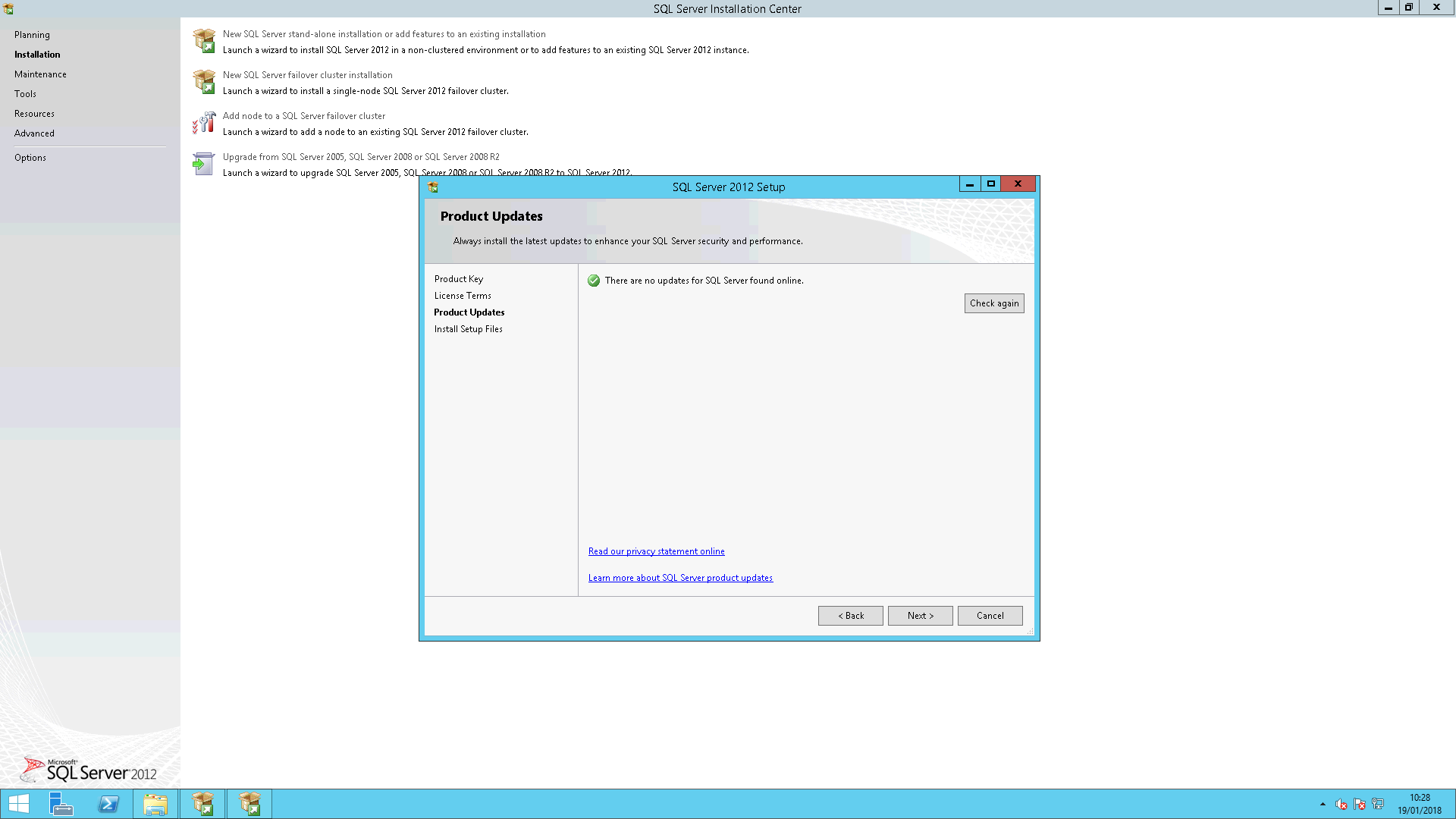Click Next in setup wizard
1456x819 pixels.
point(921,616)
